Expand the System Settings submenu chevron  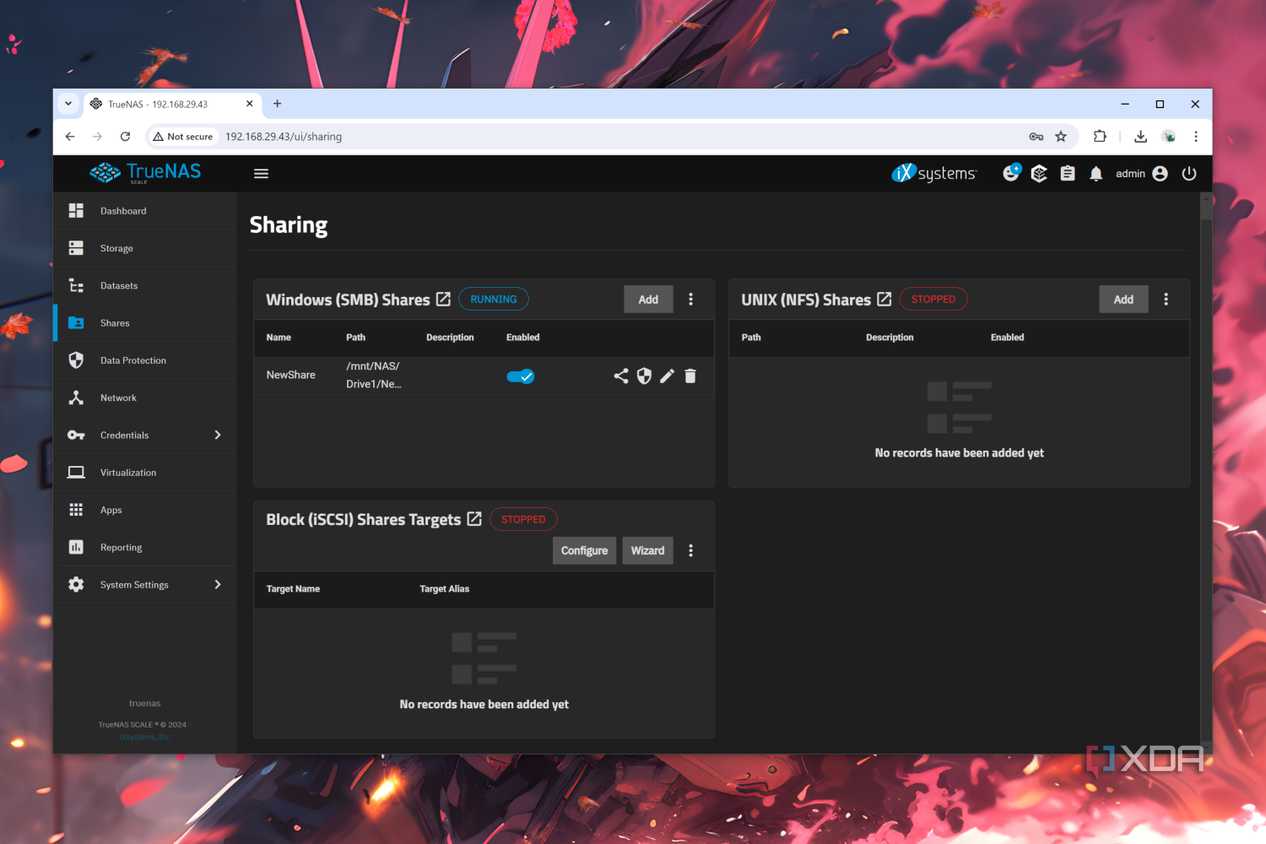[x=217, y=585]
